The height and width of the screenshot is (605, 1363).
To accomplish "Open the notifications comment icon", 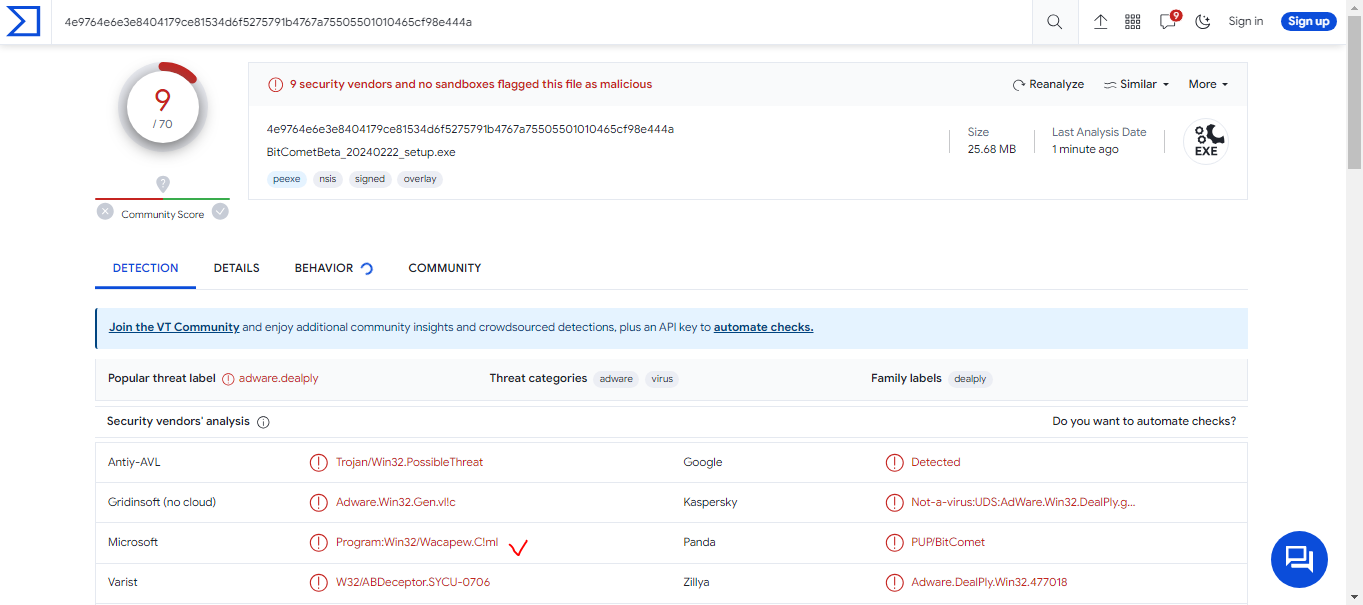I will click(x=1167, y=22).
